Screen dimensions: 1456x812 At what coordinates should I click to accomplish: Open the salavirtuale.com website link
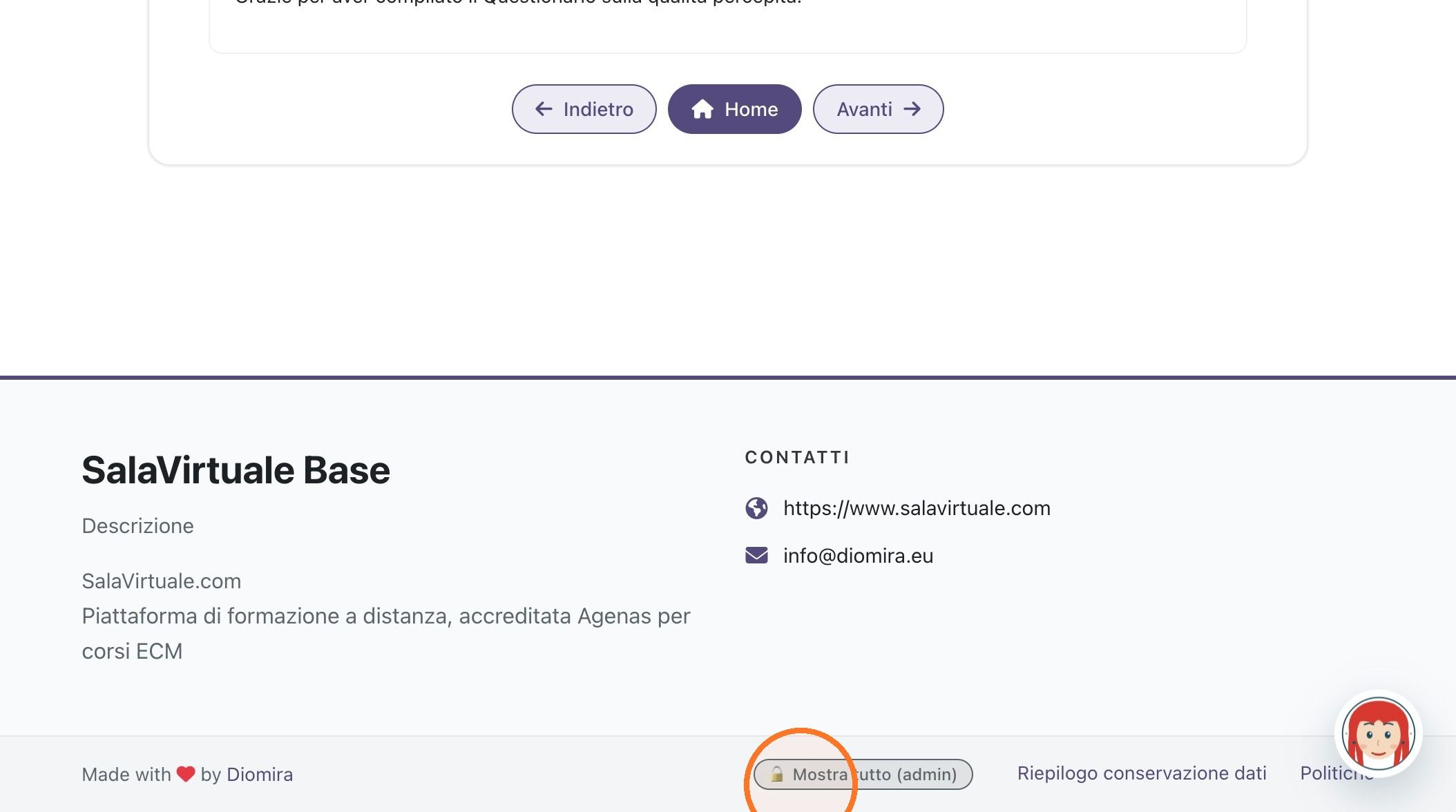tap(917, 508)
